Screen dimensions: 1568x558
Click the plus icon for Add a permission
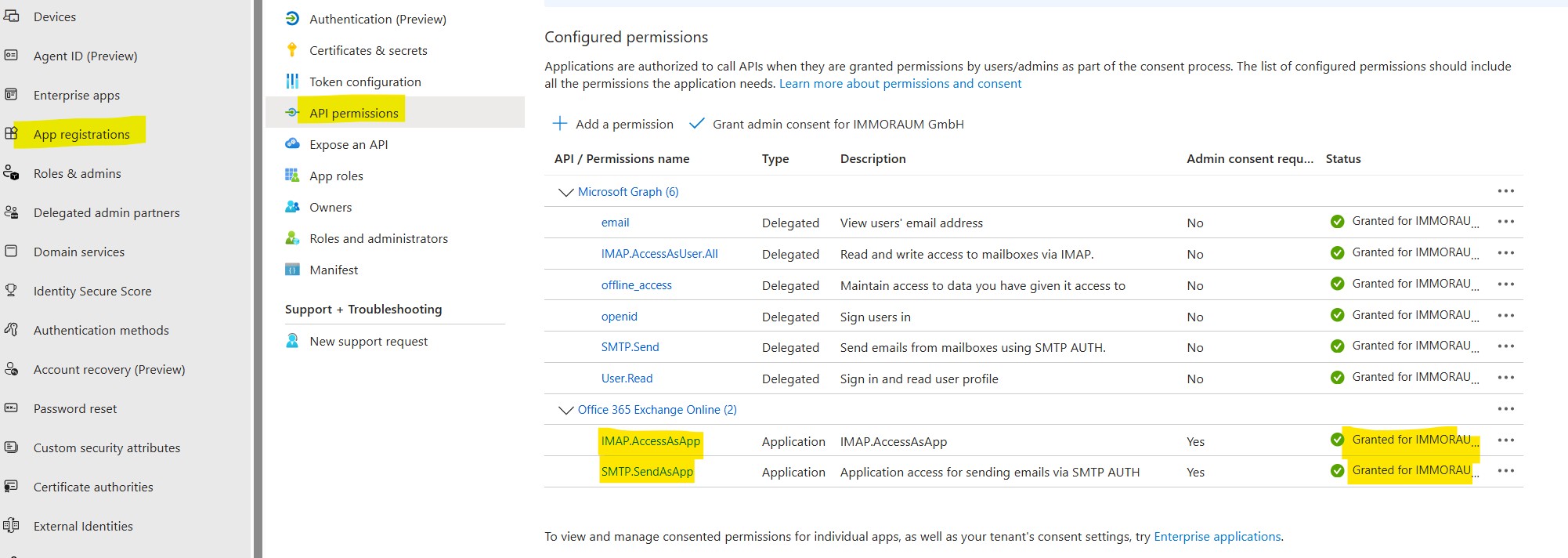[x=560, y=123]
